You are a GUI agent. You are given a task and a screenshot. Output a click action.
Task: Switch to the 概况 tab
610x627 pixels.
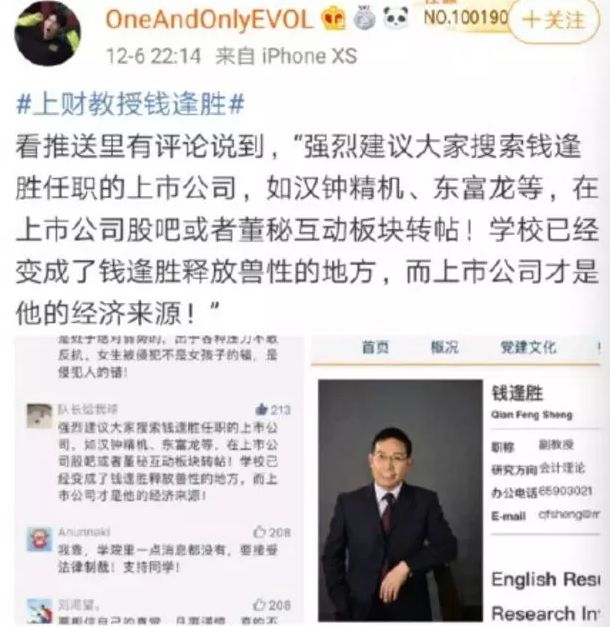pos(444,347)
